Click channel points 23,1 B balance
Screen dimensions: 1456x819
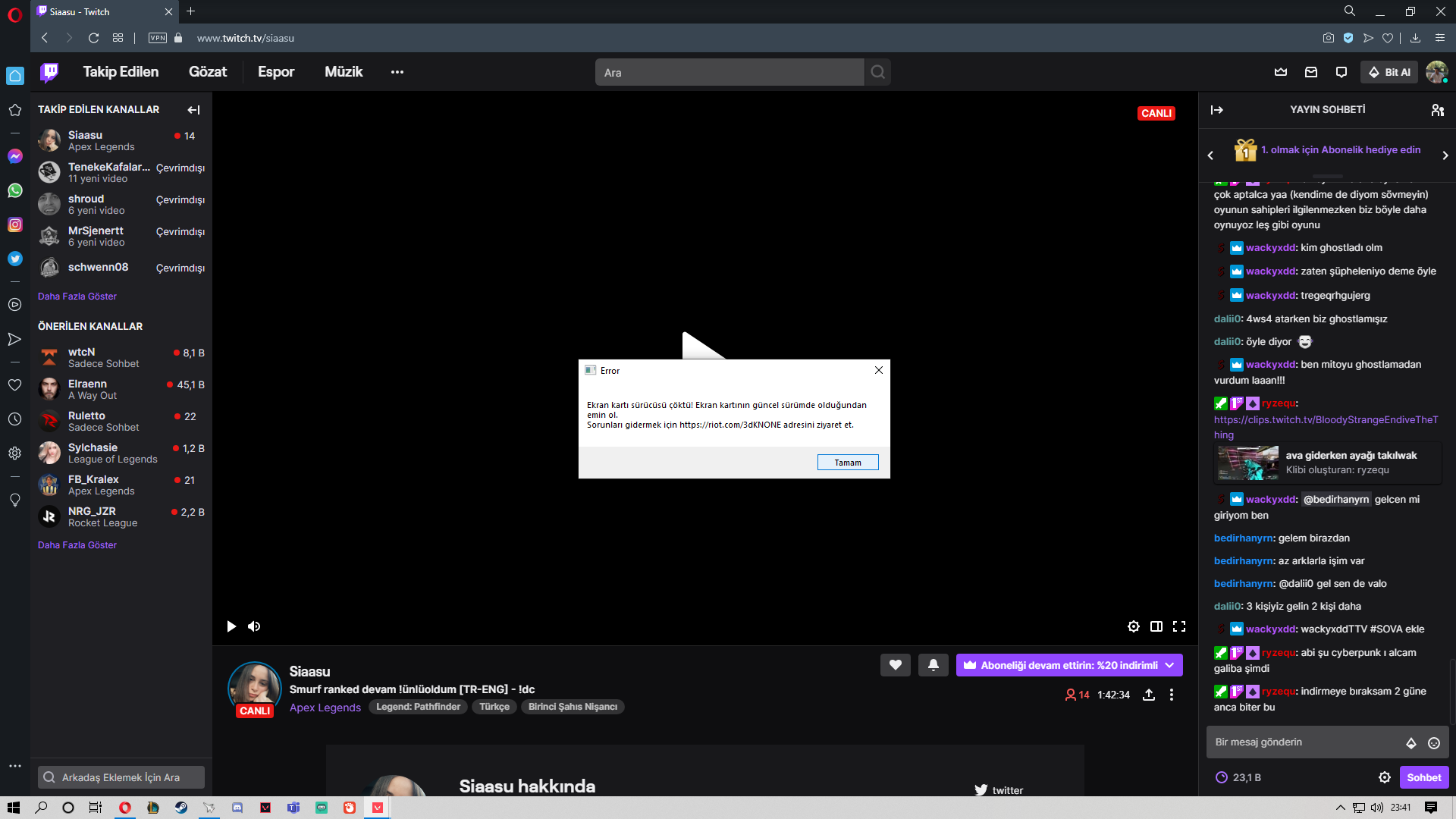point(1238,777)
